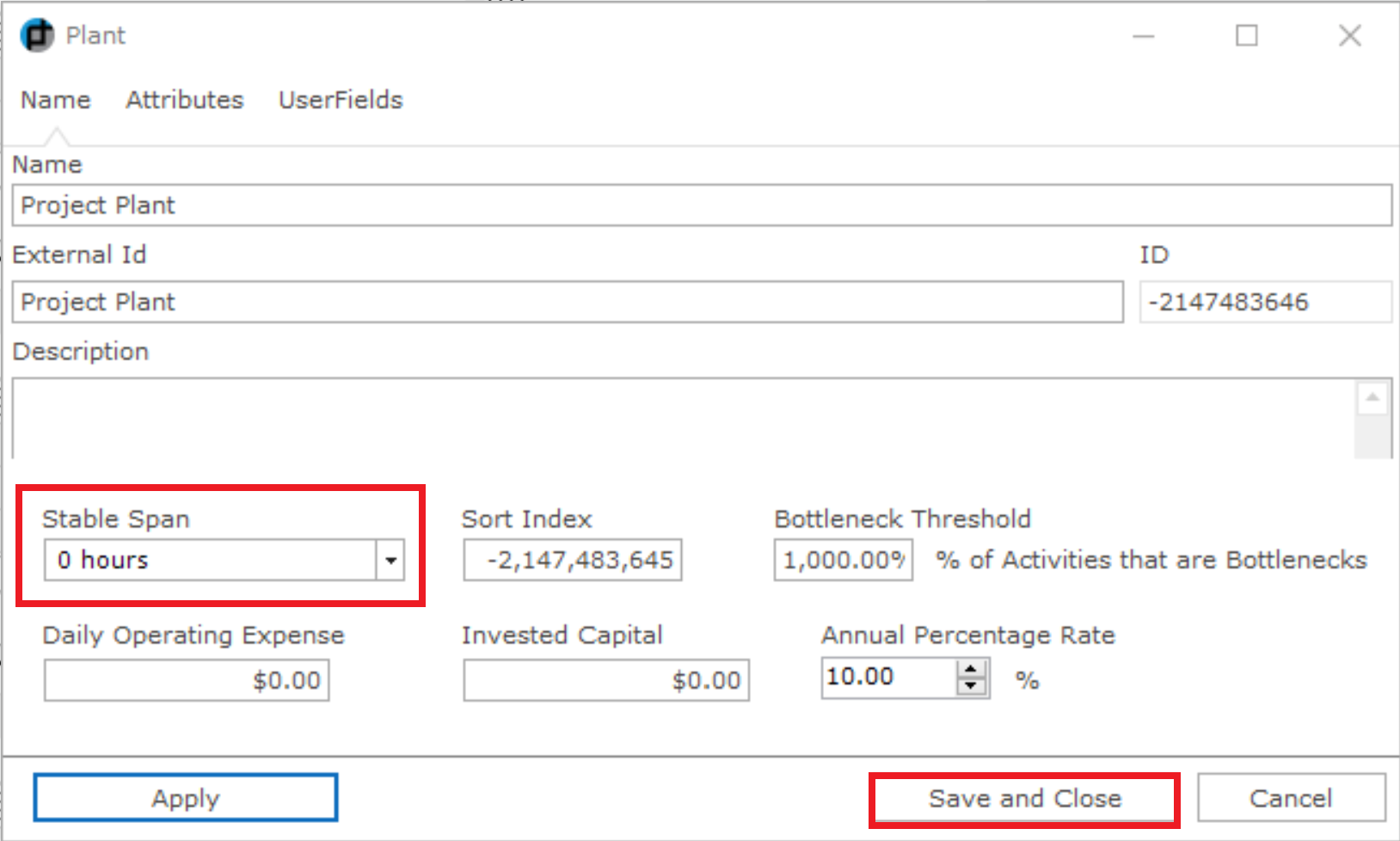Maximize the Plant window
This screenshot has height=841, width=1400.
pos(1246,36)
